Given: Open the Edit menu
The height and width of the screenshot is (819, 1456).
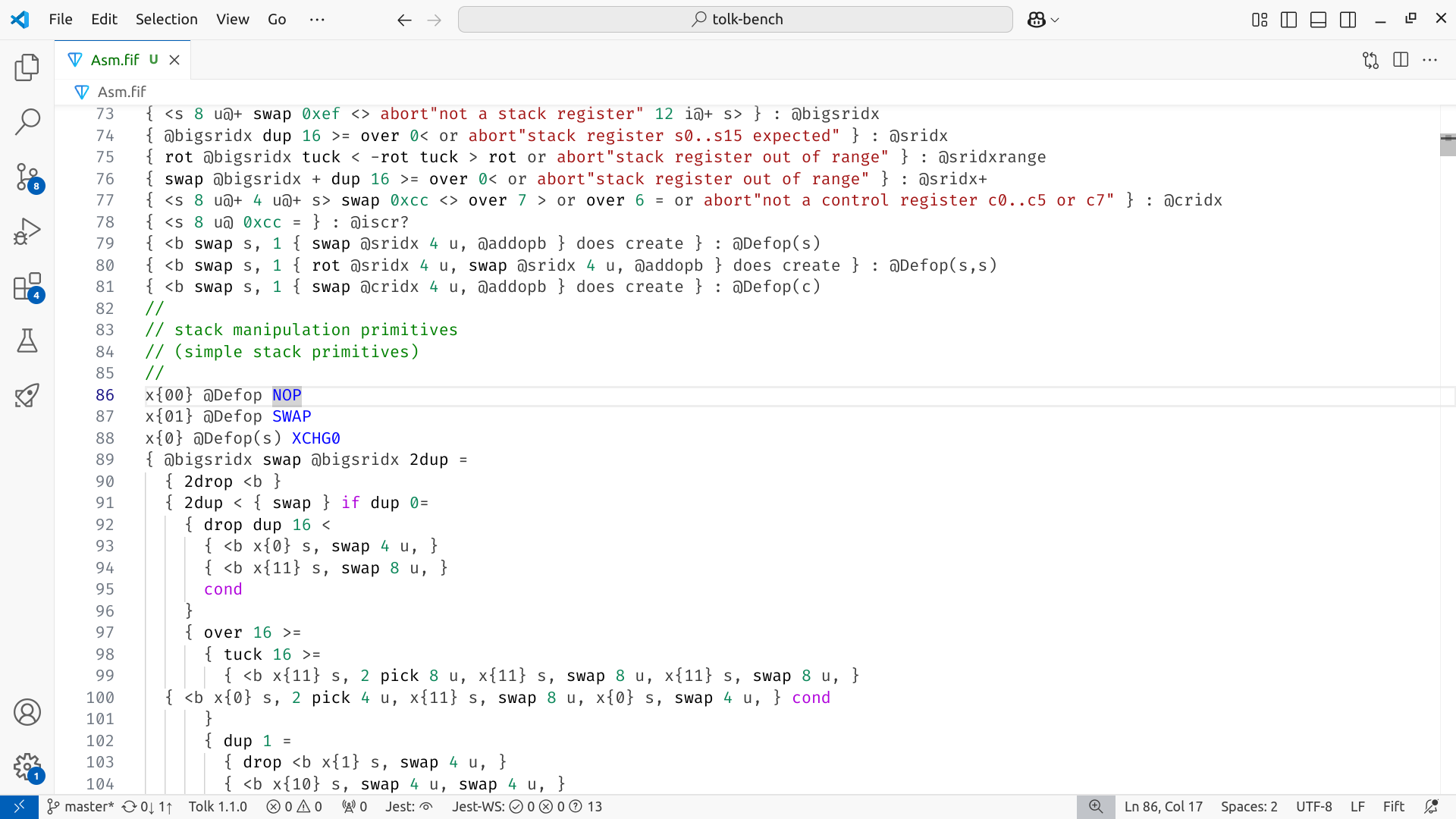Looking at the screenshot, I should point(104,20).
